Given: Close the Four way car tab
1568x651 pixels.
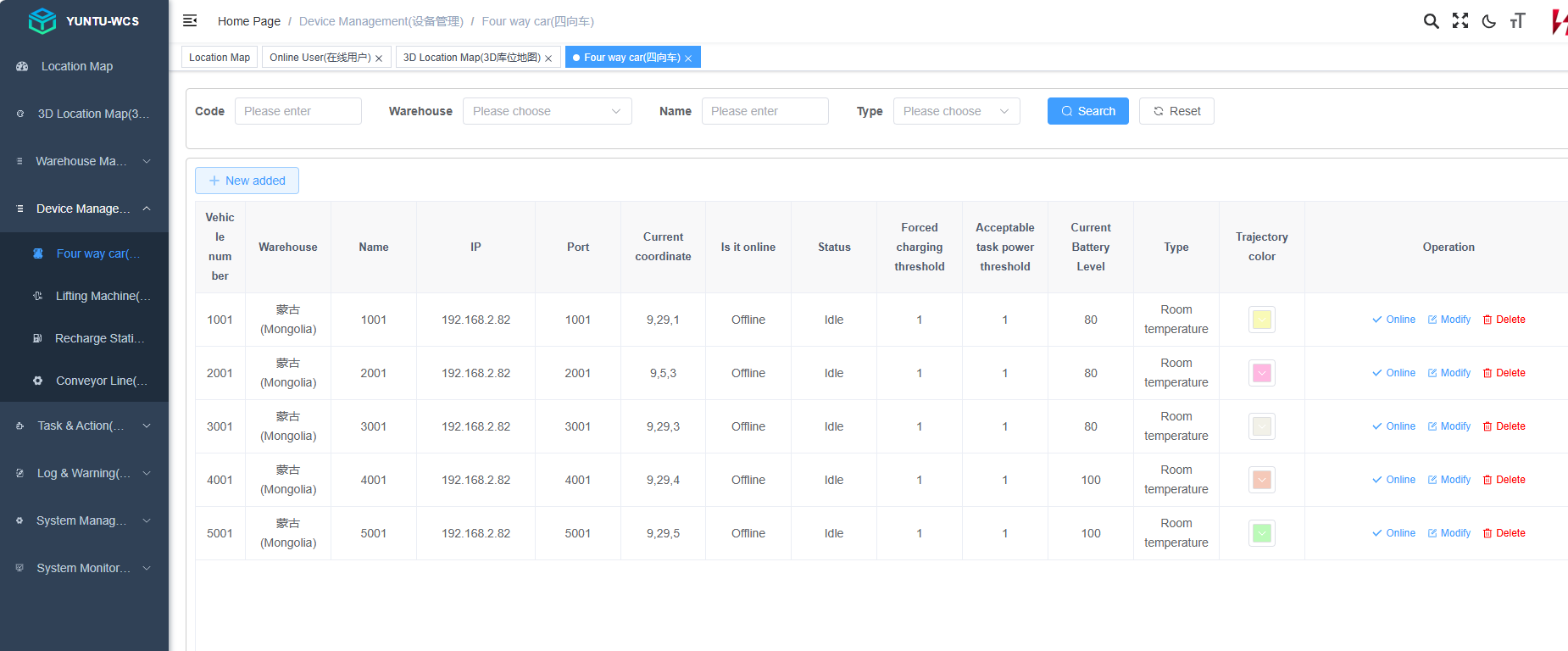Looking at the screenshot, I should click(x=688, y=58).
